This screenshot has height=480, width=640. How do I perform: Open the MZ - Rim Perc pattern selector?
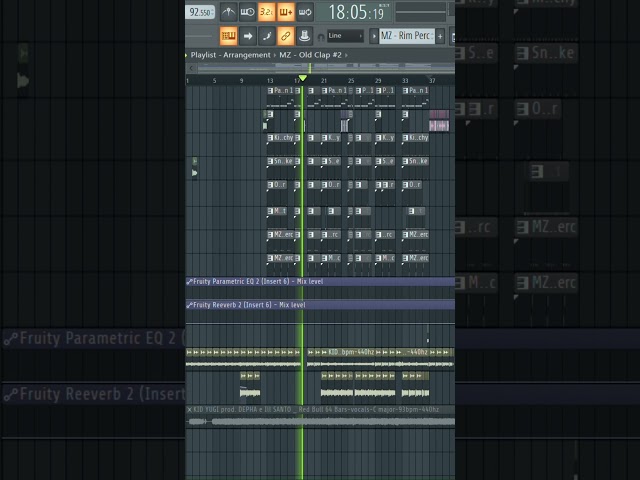(407, 36)
